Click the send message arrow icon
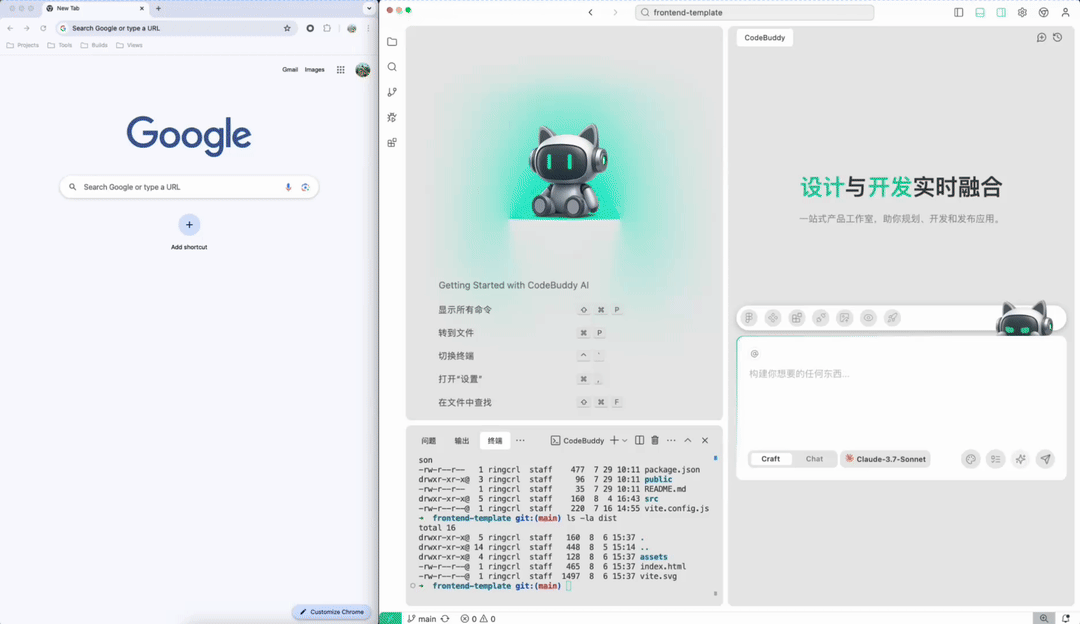1080x624 pixels. (x=1045, y=459)
